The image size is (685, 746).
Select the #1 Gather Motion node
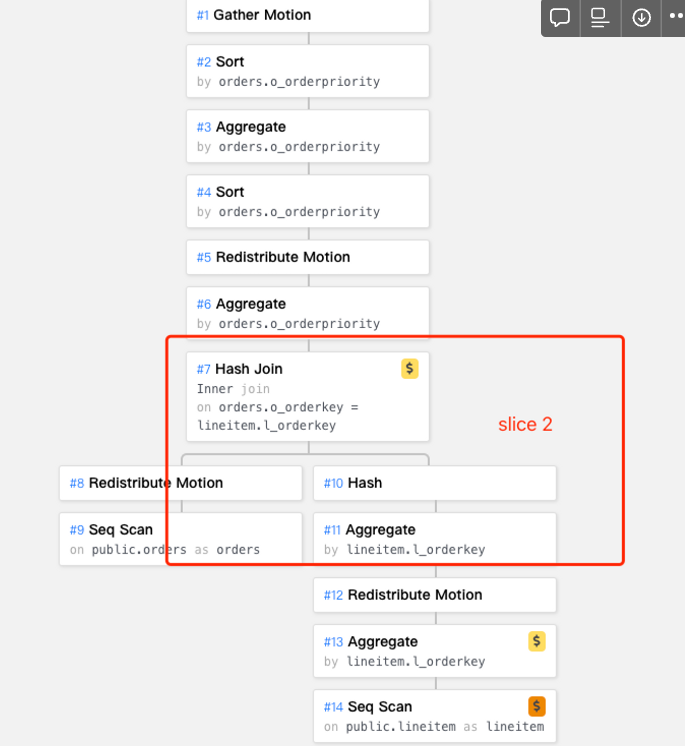coord(308,15)
